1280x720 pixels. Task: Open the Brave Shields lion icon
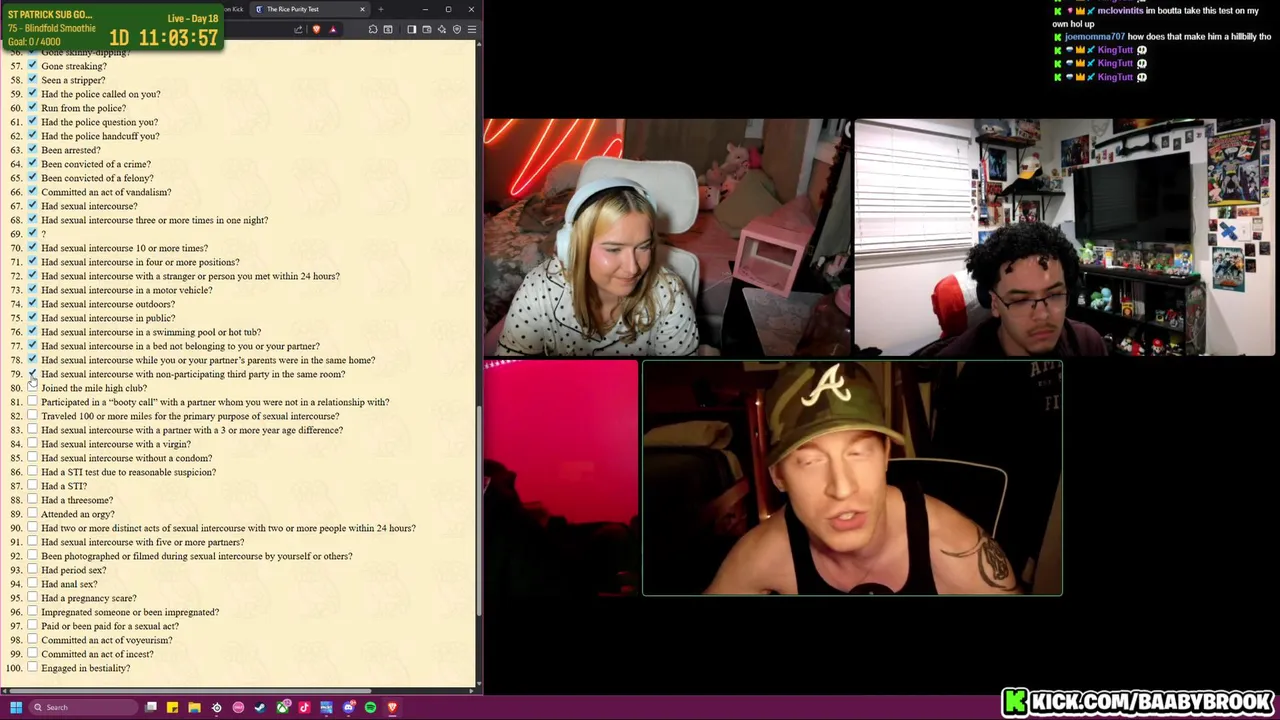(x=316, y=29)
